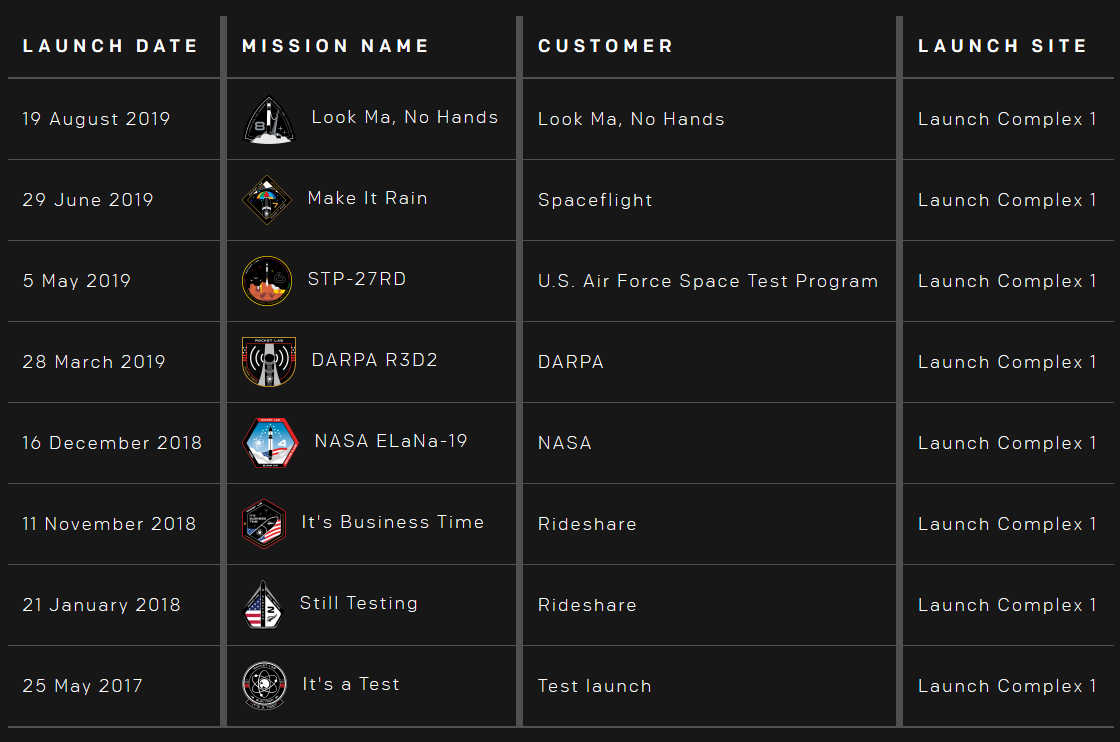1120x742 pixels.
Task: Click the Spaceflight customer cell
Action: pos(595,200)
